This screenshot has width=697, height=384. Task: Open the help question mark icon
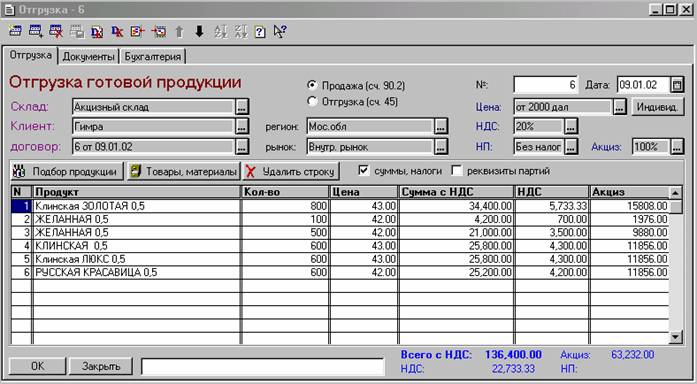coord(260,32)
